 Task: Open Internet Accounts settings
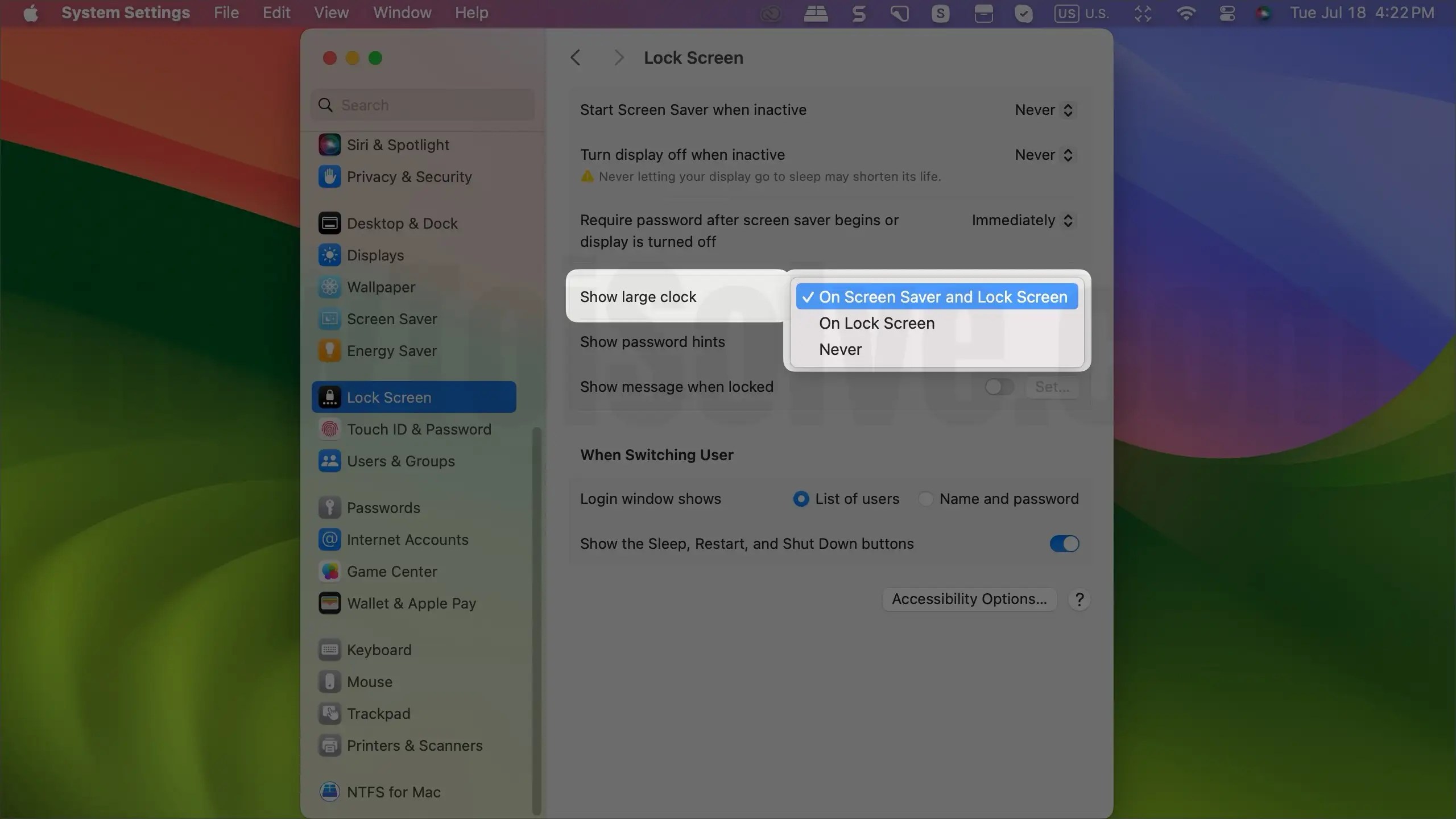[407, 539]
